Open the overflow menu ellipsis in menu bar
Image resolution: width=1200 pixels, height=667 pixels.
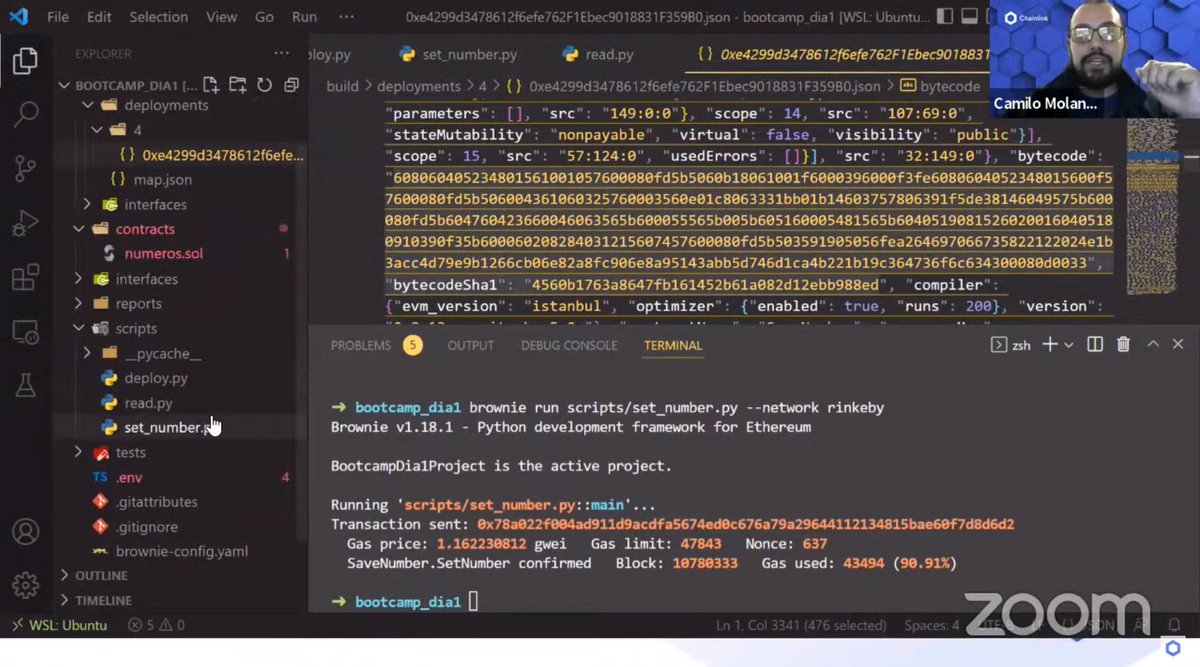coord(346,17)
